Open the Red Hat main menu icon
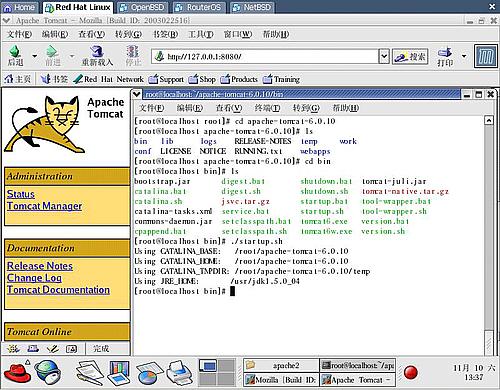The image size is (500, 390). pyautogui.click(x=17, y=372)
